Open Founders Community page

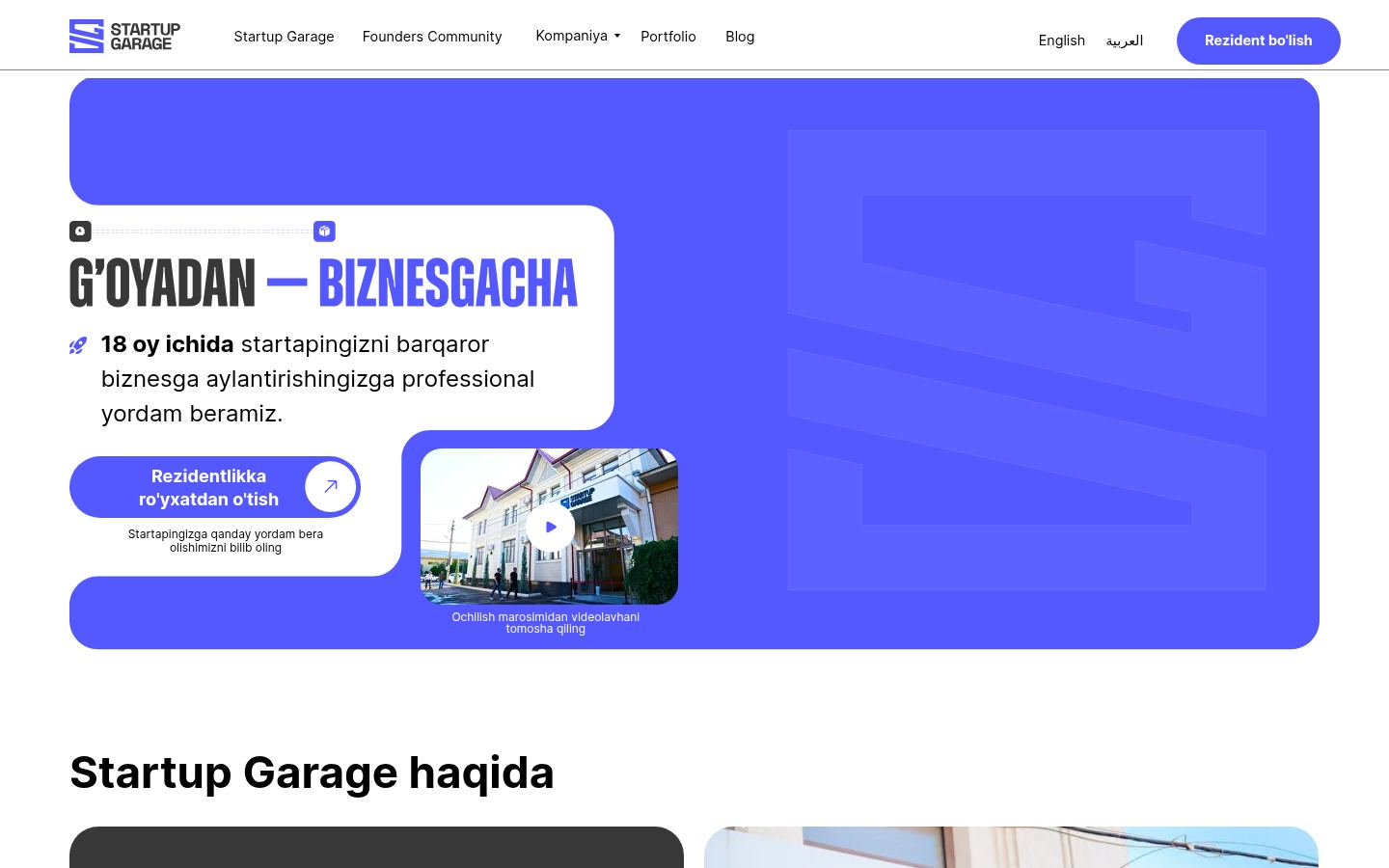click(x=432, y=37)
